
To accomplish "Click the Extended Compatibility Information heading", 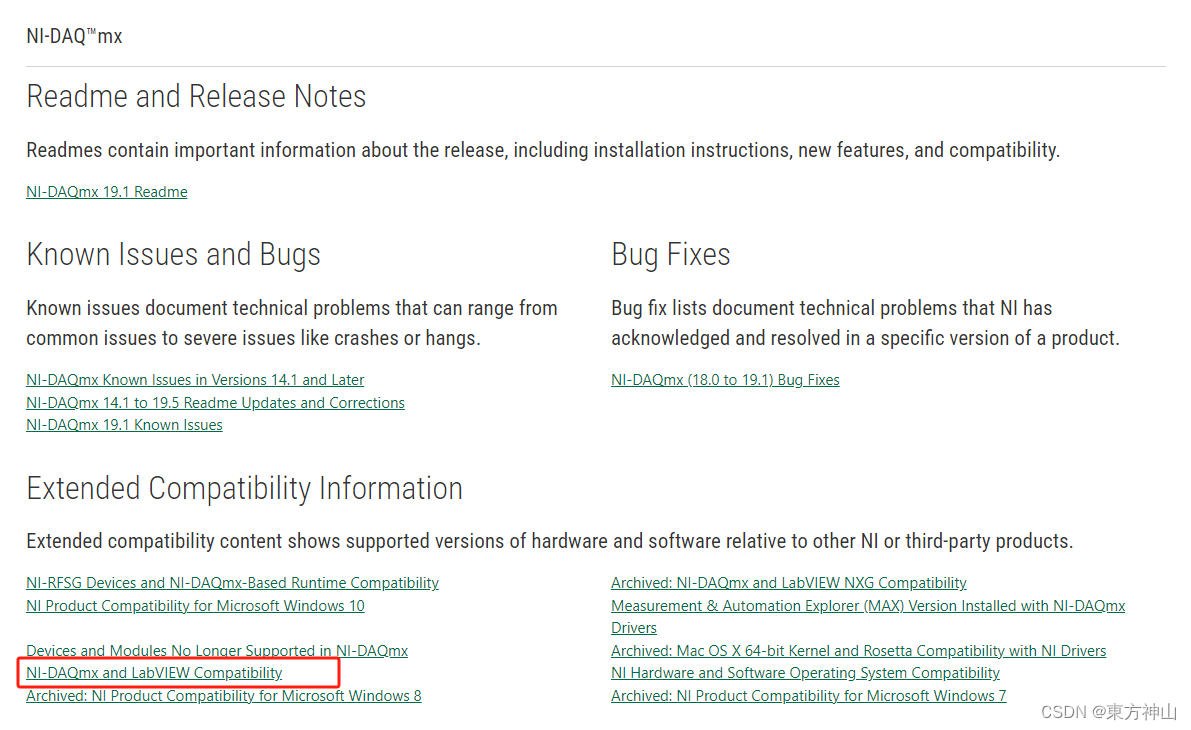I will (x=244, y=488).
